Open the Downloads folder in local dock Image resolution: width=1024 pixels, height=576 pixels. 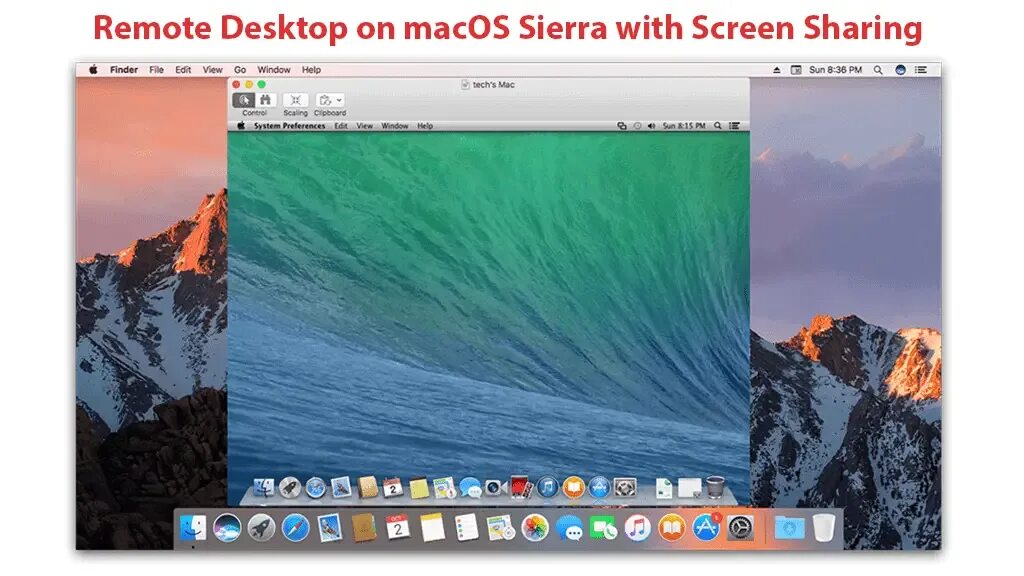pos(789,528)
